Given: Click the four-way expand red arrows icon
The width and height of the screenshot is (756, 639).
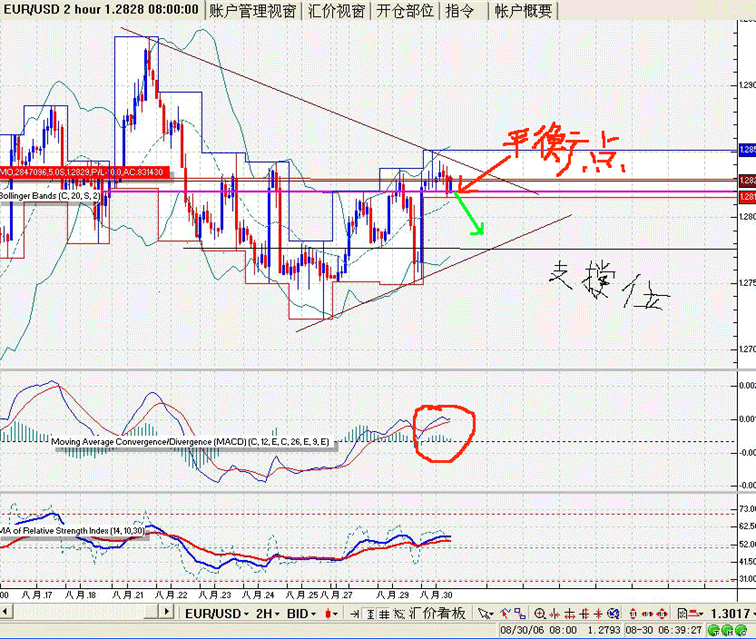Looking at the screenshot, I should [662, 613].
